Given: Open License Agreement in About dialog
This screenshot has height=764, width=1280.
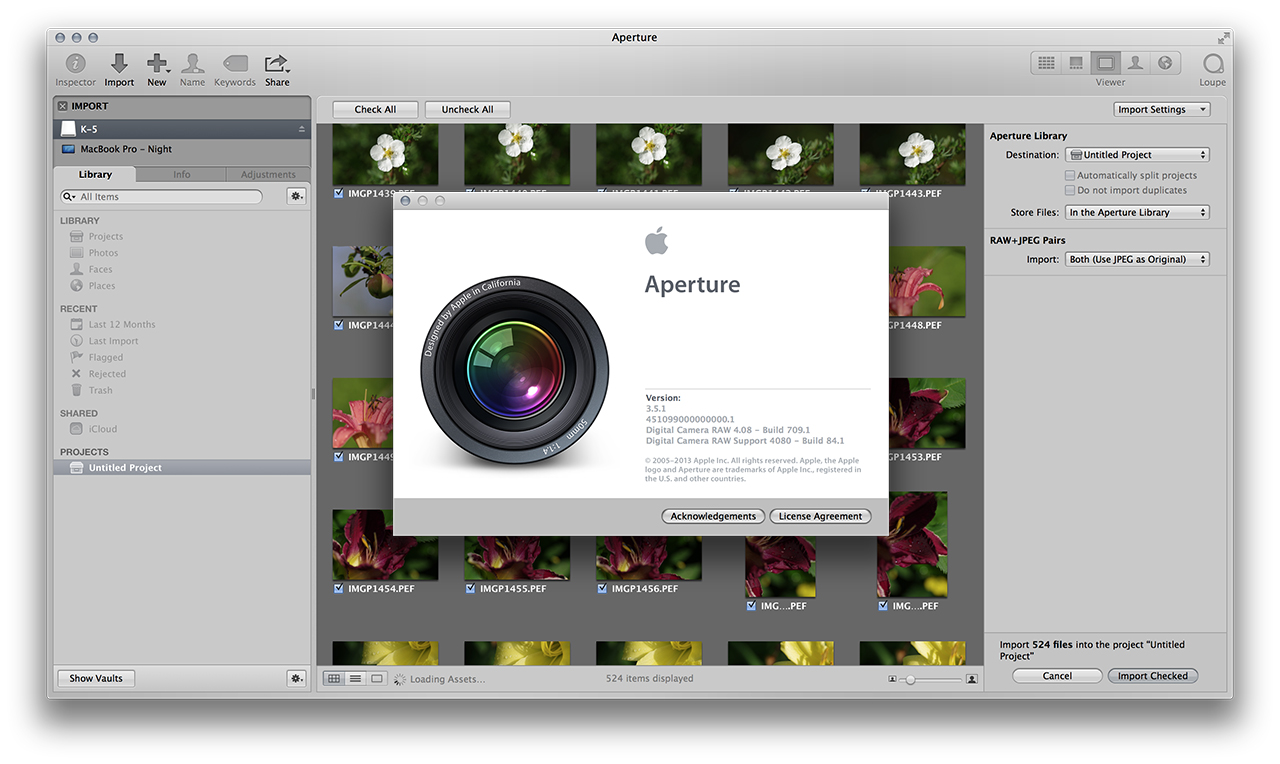Looking at the screenshot, I should pyautogui.click(x=820, y=516).
